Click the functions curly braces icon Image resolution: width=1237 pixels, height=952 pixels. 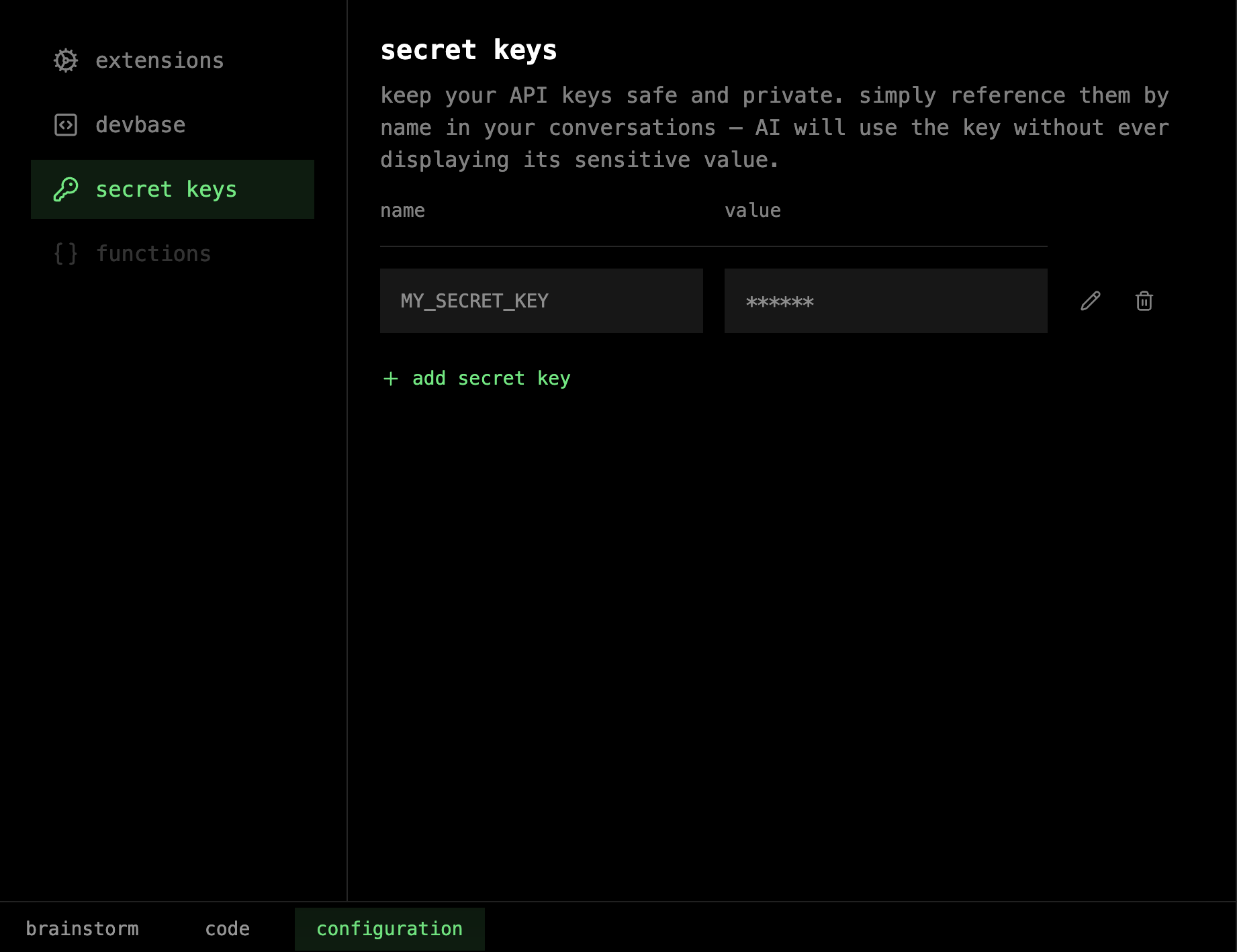[x=66, y=254]
